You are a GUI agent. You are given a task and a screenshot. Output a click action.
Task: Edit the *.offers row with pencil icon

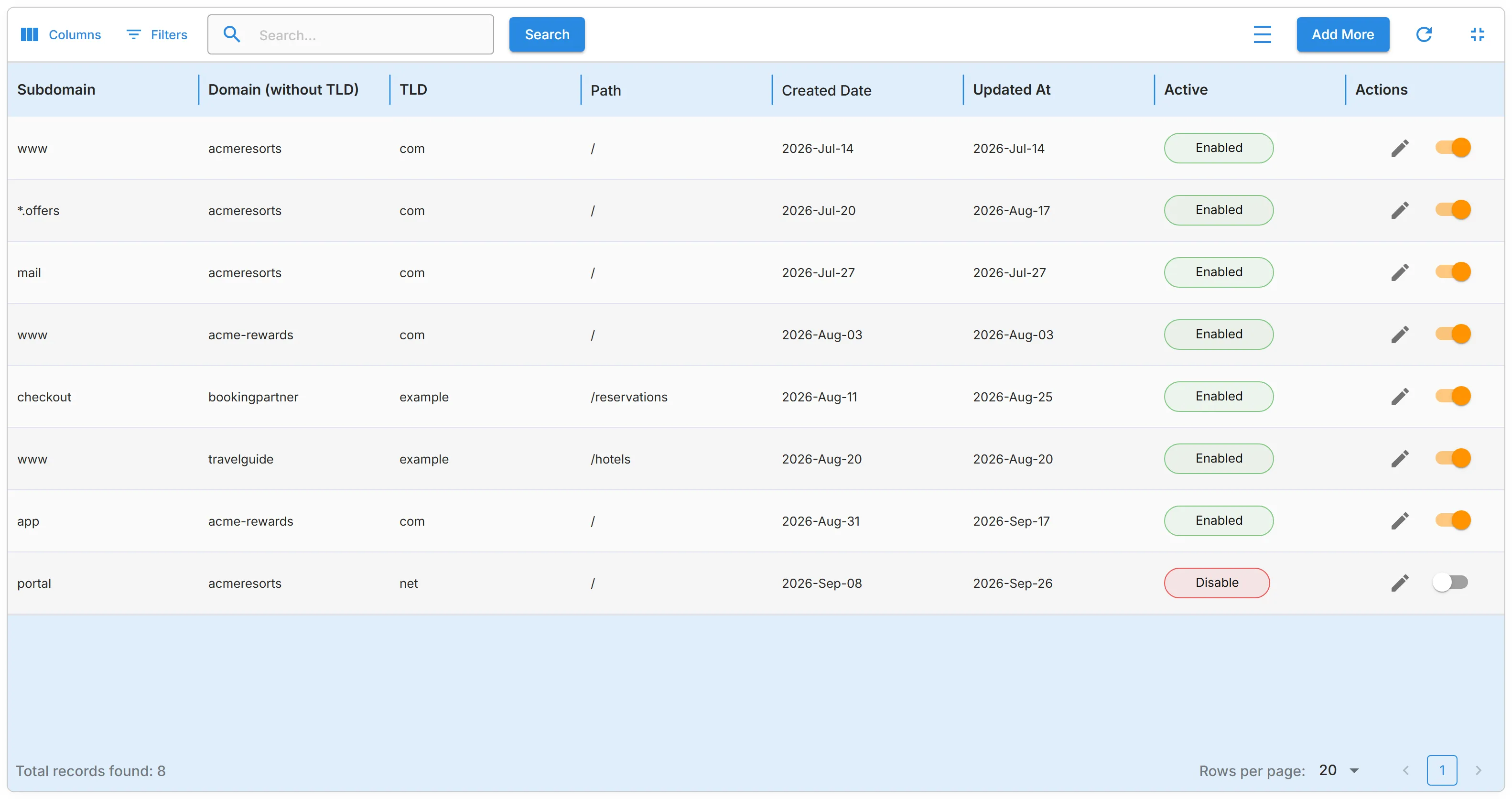point(1399,210)
